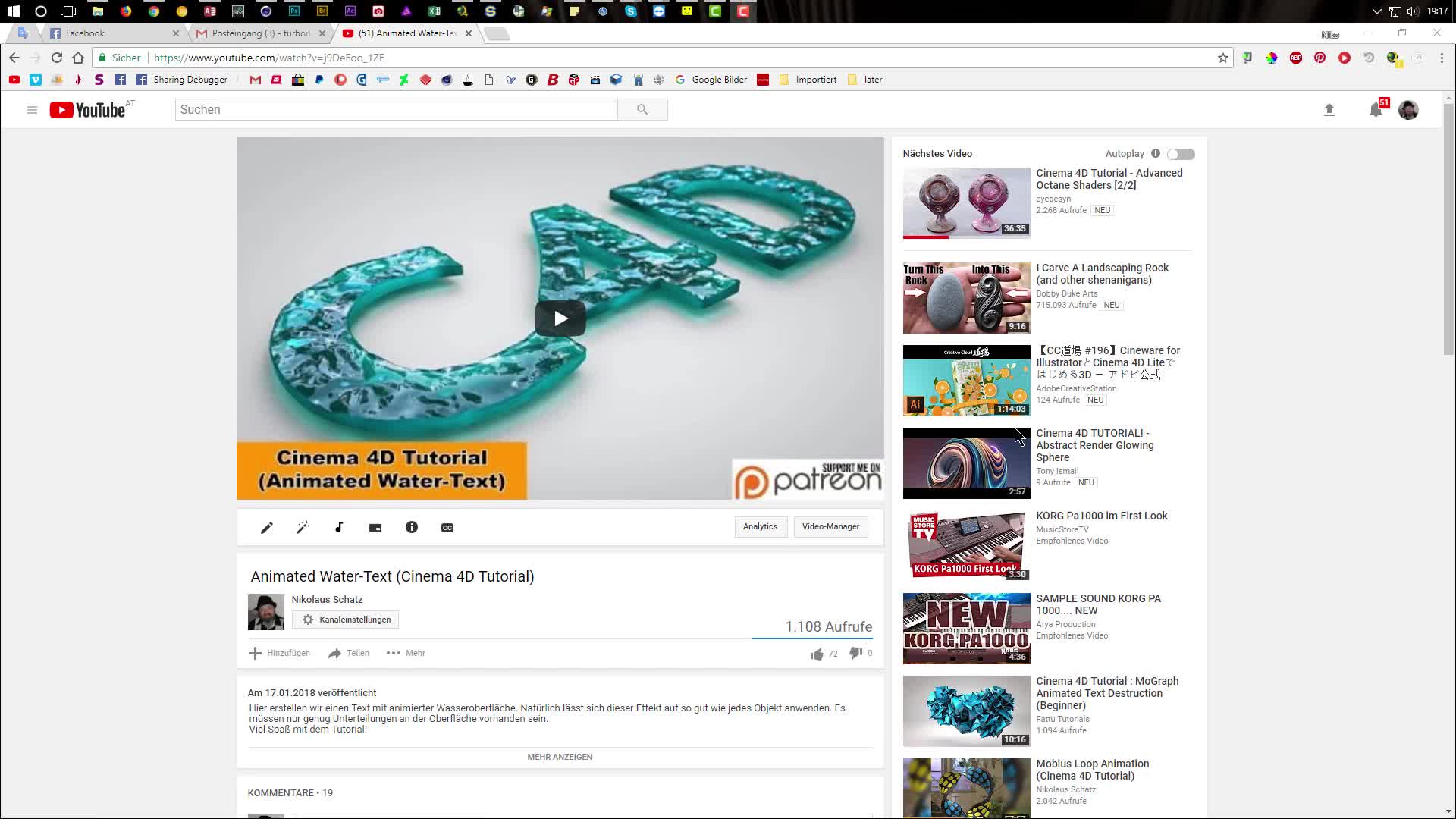This screenshot has height=819, width=1456.
Task: Click the upload arrow icon
Action: click(x=1329, y=109)
